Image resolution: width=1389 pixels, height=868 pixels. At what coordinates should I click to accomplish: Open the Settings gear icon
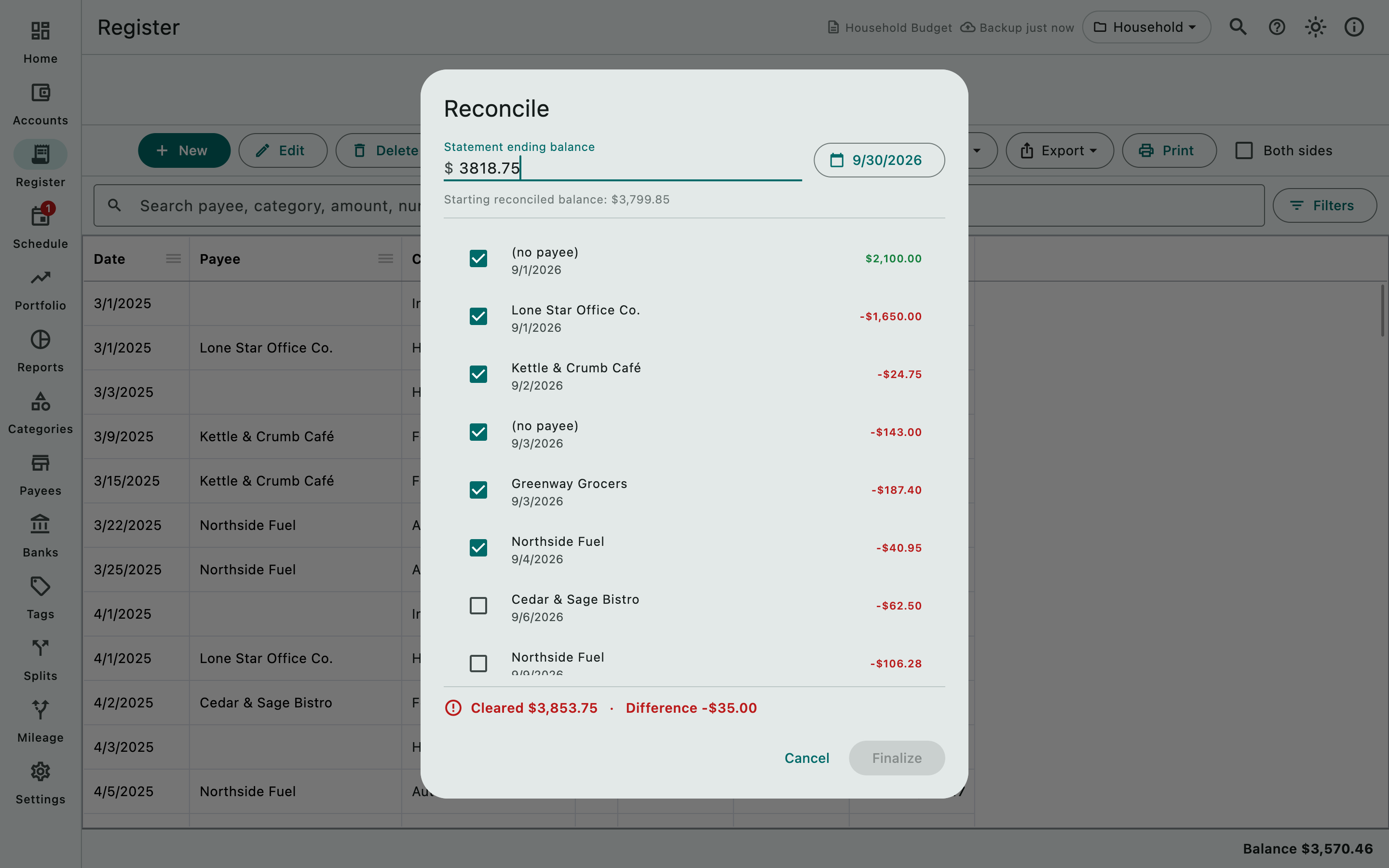point(40,772)
